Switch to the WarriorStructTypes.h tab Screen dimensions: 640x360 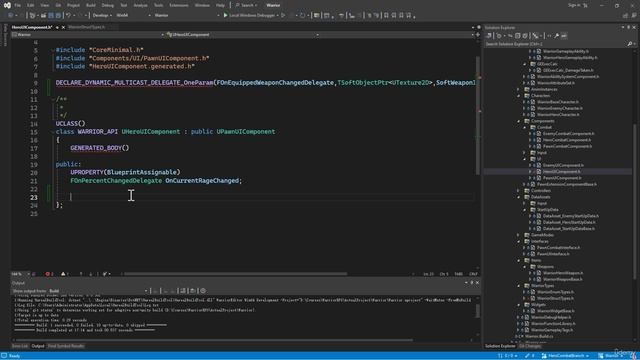point(87,27)
